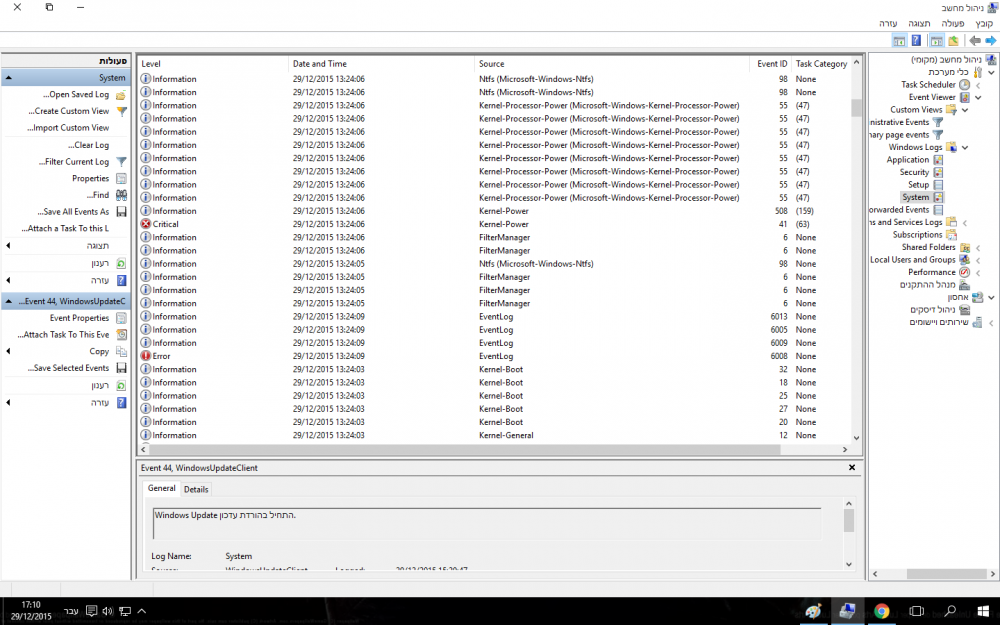Expand the Shared Folders tree node
Image resolution: width=1000 pixels, height=625 pixels.
(978, 247)
